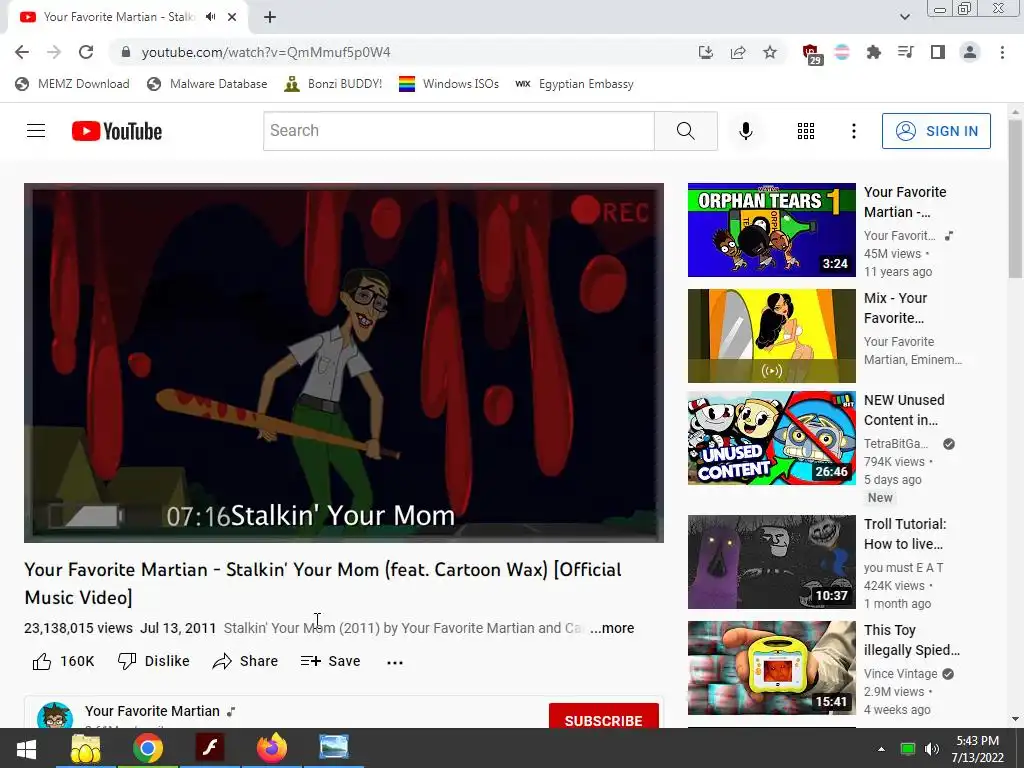Install app icon in address bar
The width and height of the screenshot is (1024, 768).
pos(705,52)
